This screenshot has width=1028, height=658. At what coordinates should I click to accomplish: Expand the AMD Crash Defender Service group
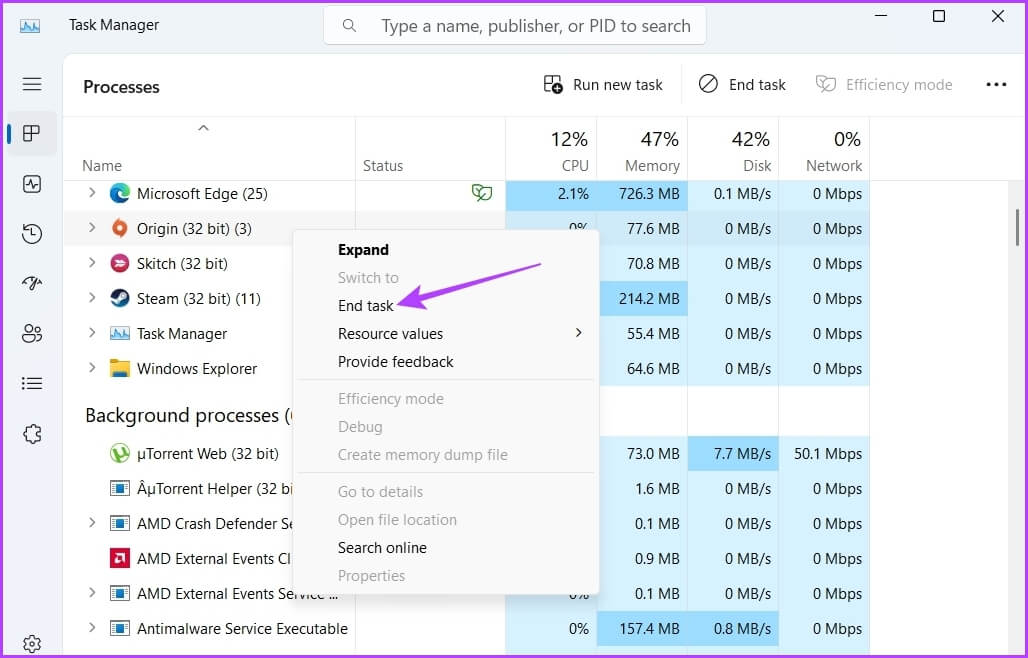pos(92,523)
